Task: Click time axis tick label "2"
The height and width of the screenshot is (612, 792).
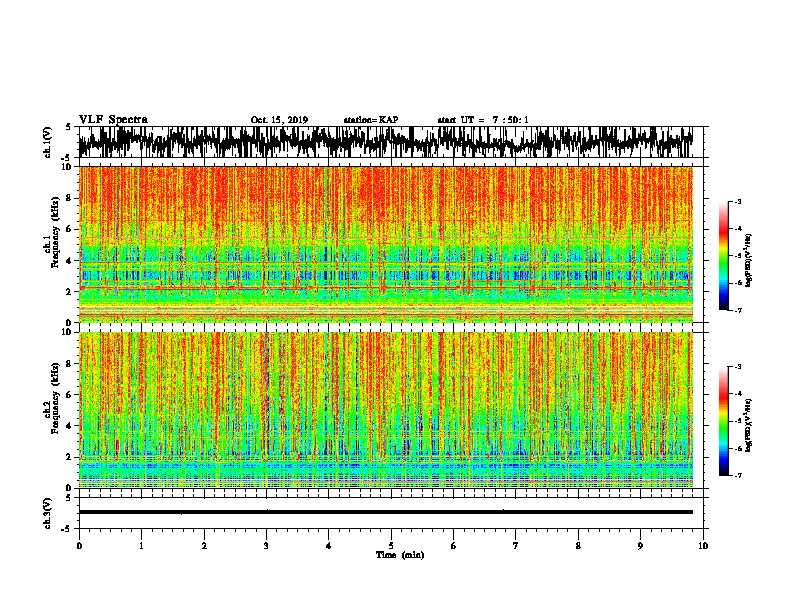Action: 204,546
